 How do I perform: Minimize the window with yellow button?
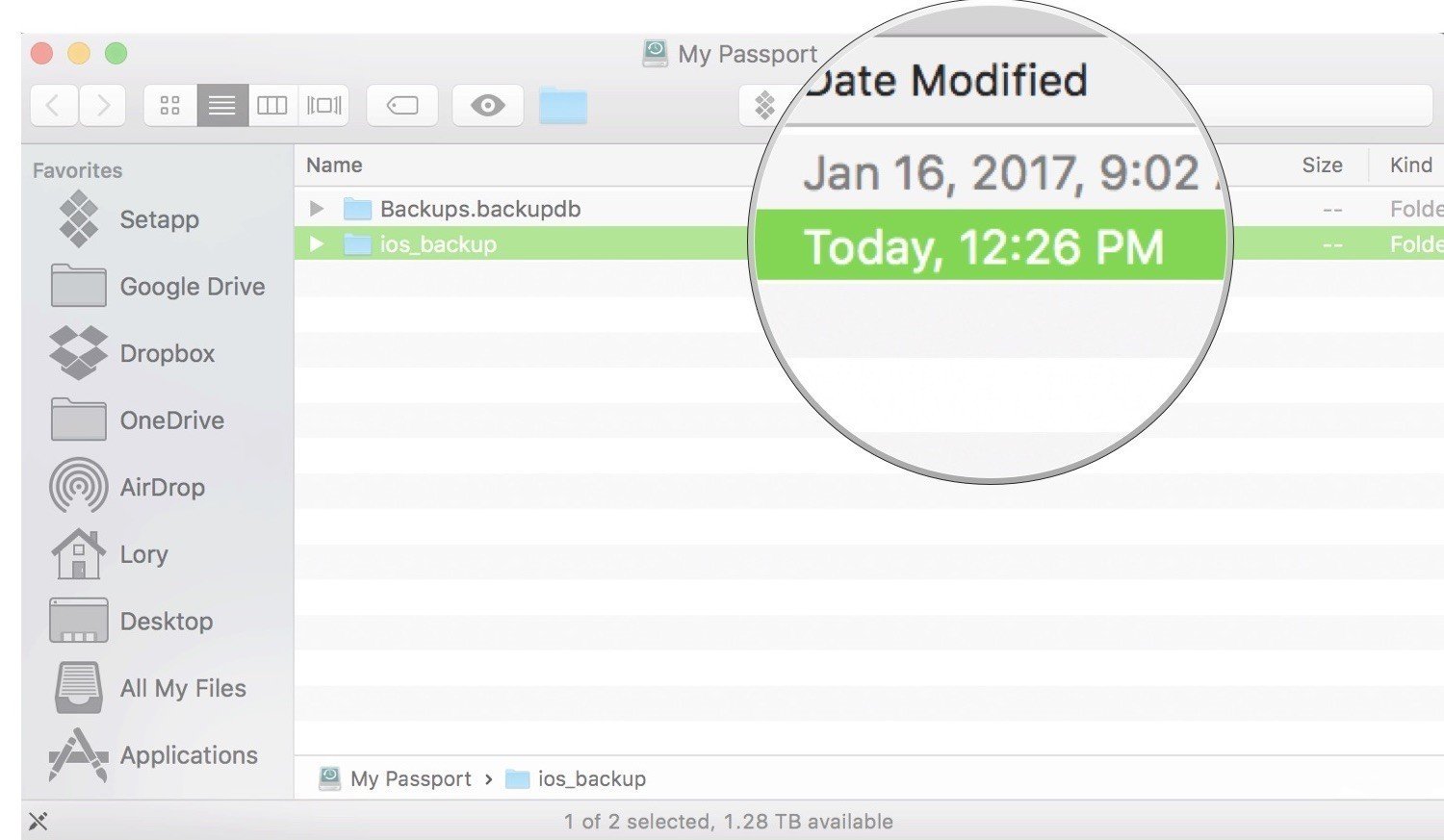tap(79, 53)
